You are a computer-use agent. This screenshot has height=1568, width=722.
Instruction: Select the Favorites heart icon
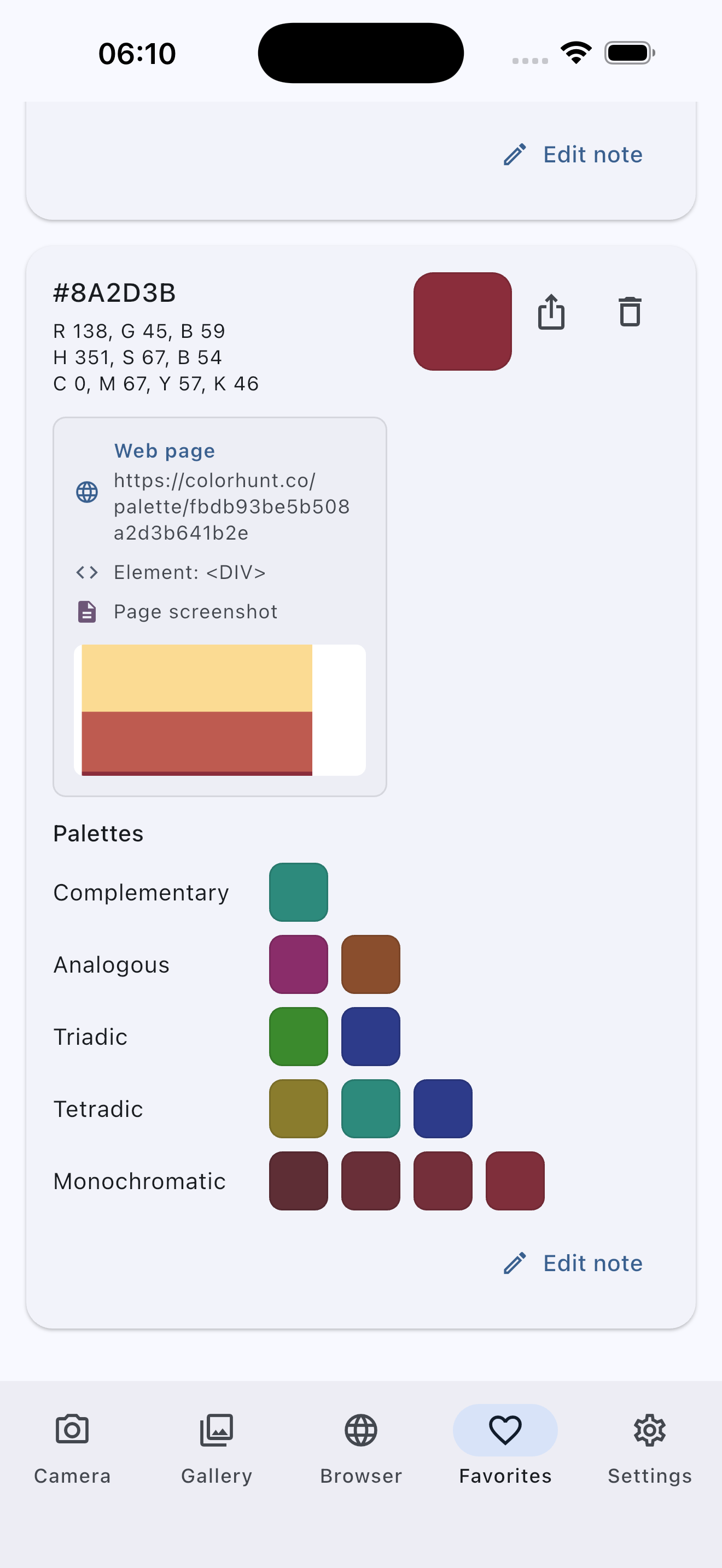point(505,1430)
